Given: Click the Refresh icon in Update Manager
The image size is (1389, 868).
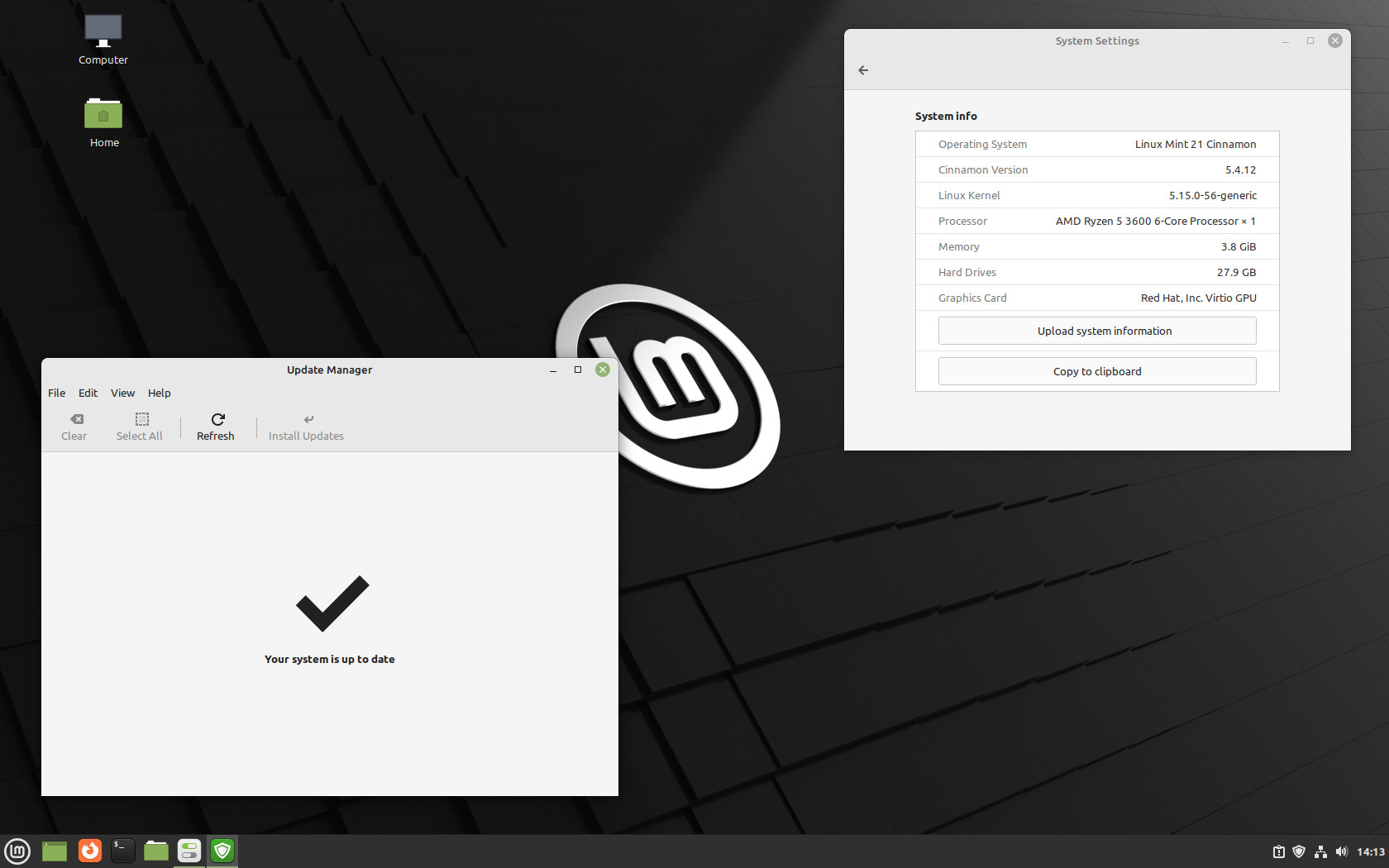Looking at the screenshot, I should 217,419.
